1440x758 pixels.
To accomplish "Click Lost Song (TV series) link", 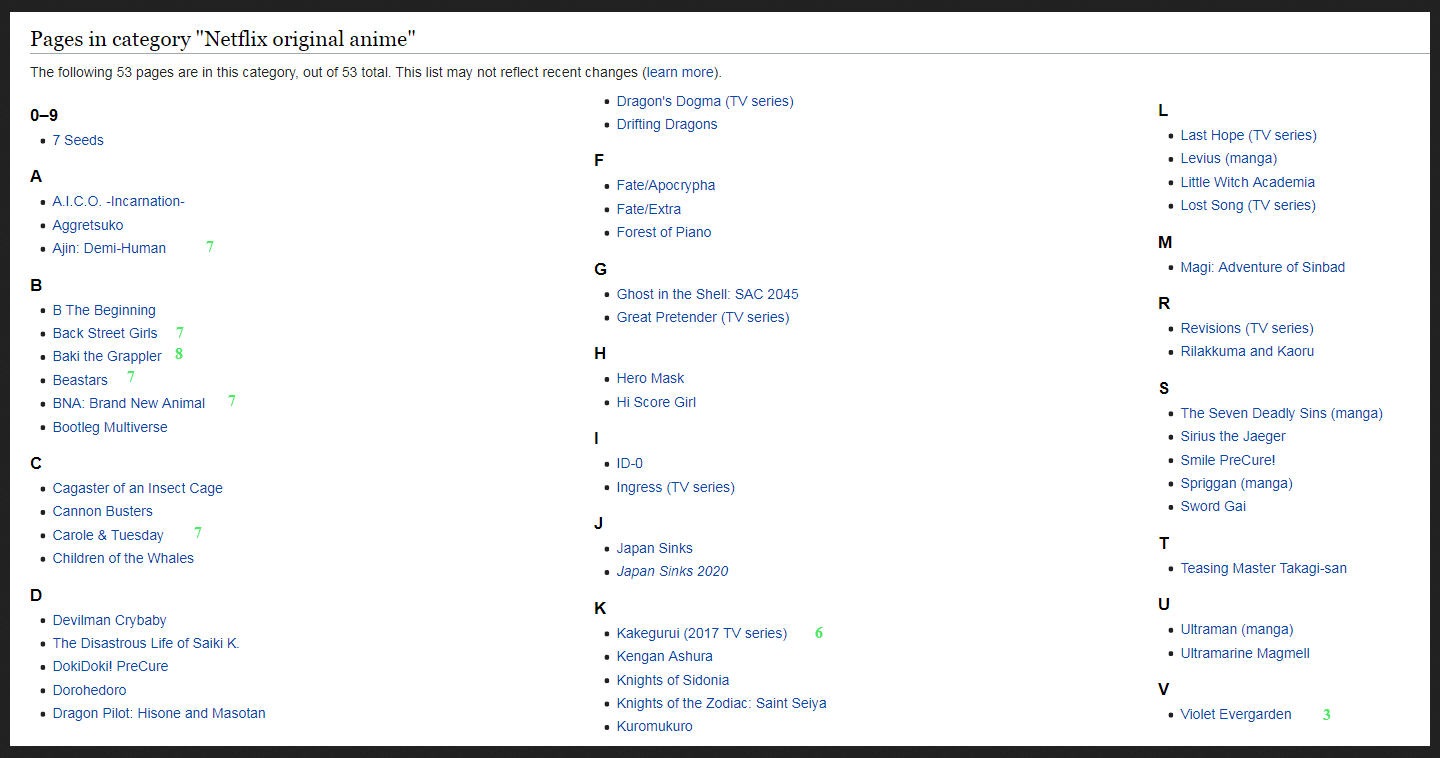I will pos(1248,205).
